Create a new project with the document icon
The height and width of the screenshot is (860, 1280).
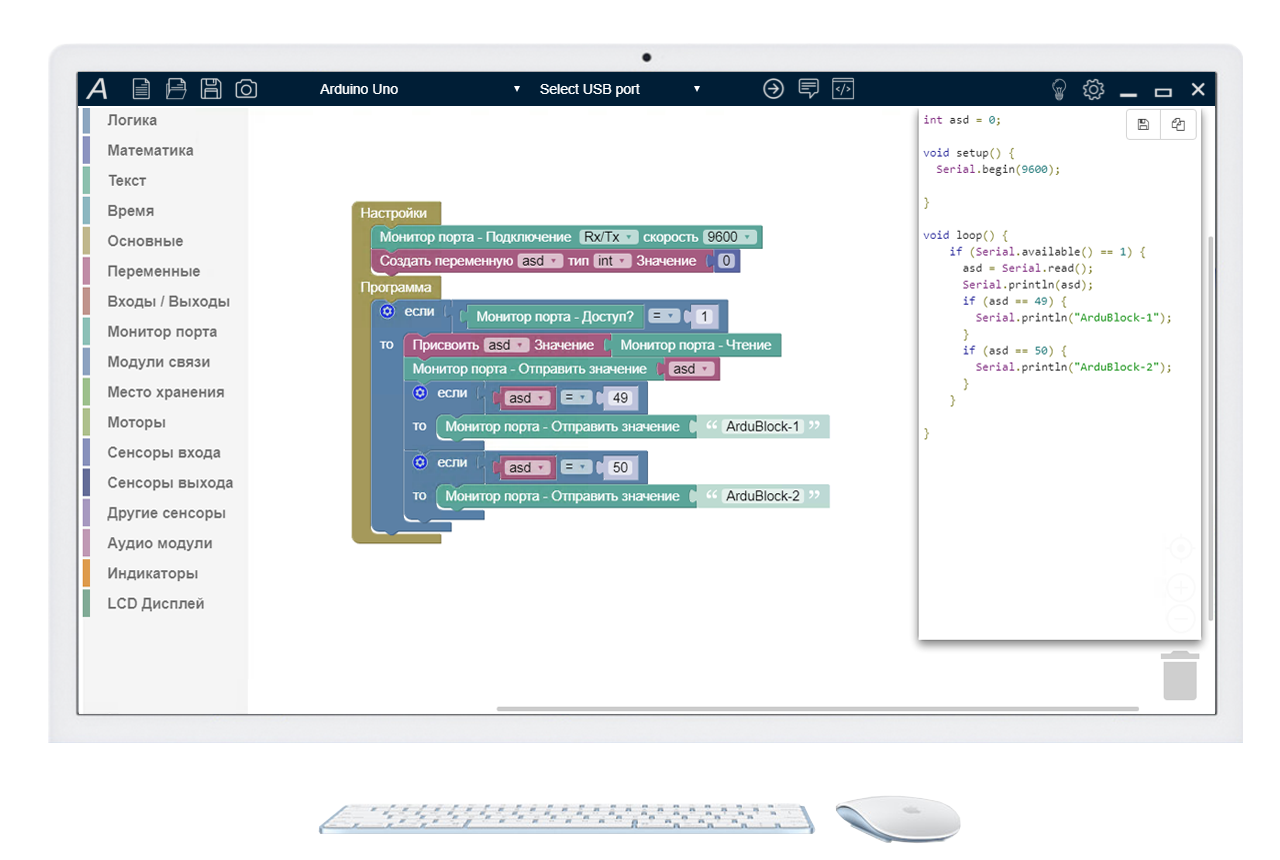140,88
